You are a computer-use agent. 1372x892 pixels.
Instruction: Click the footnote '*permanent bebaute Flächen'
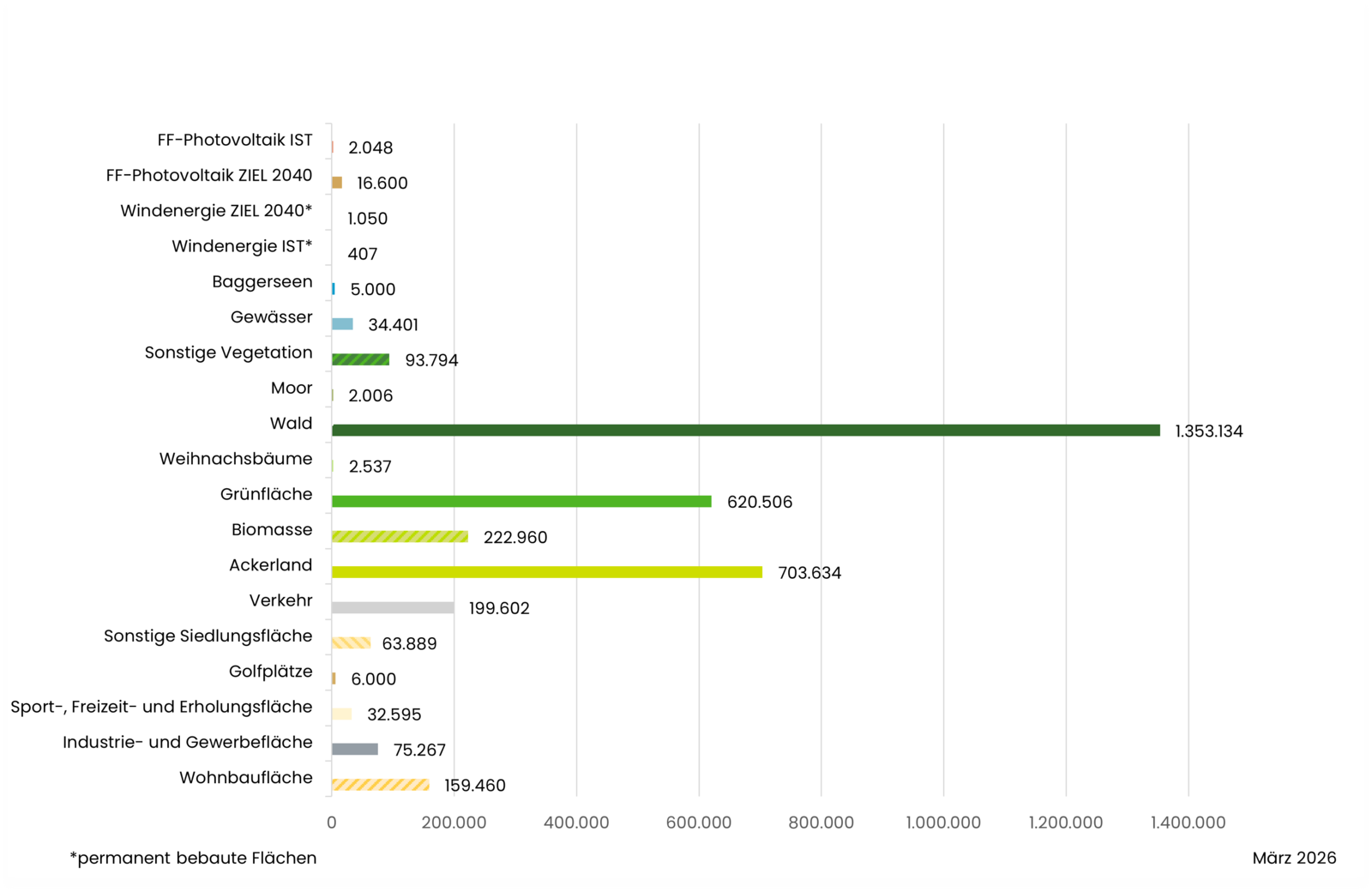(193, 858)
